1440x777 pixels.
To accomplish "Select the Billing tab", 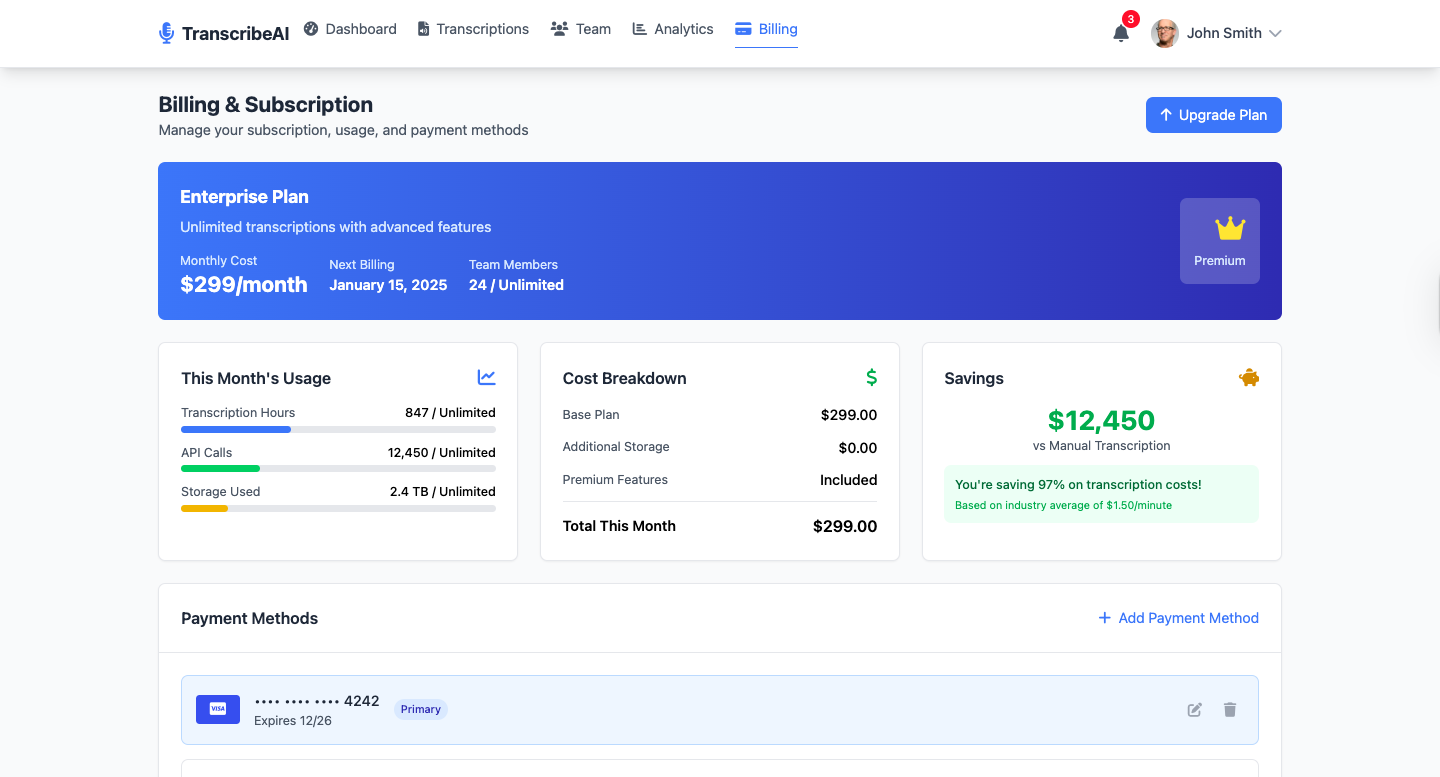I will pyautogui.click(x=766, y=29).
